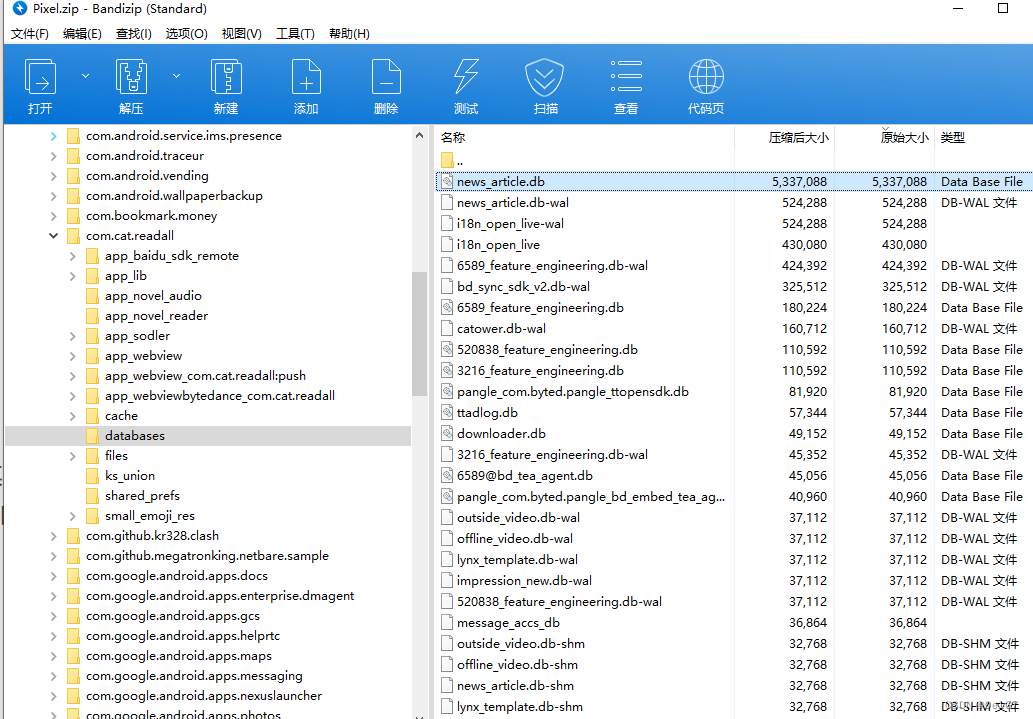Open the Help (帮助) menu

click(x=349, y=34)
